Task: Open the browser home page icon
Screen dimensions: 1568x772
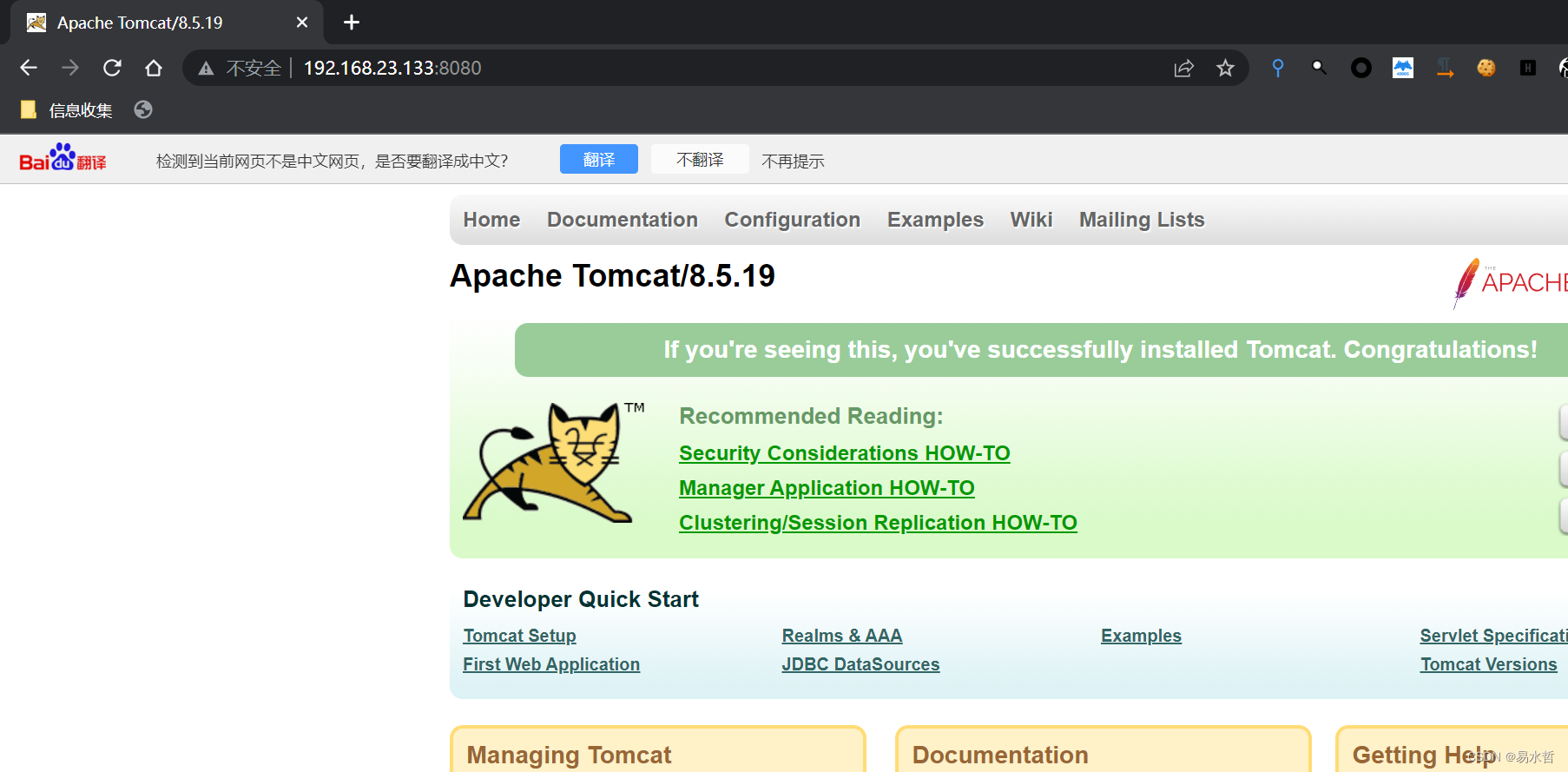Action: pyautogui.click(x=154, y=68)
